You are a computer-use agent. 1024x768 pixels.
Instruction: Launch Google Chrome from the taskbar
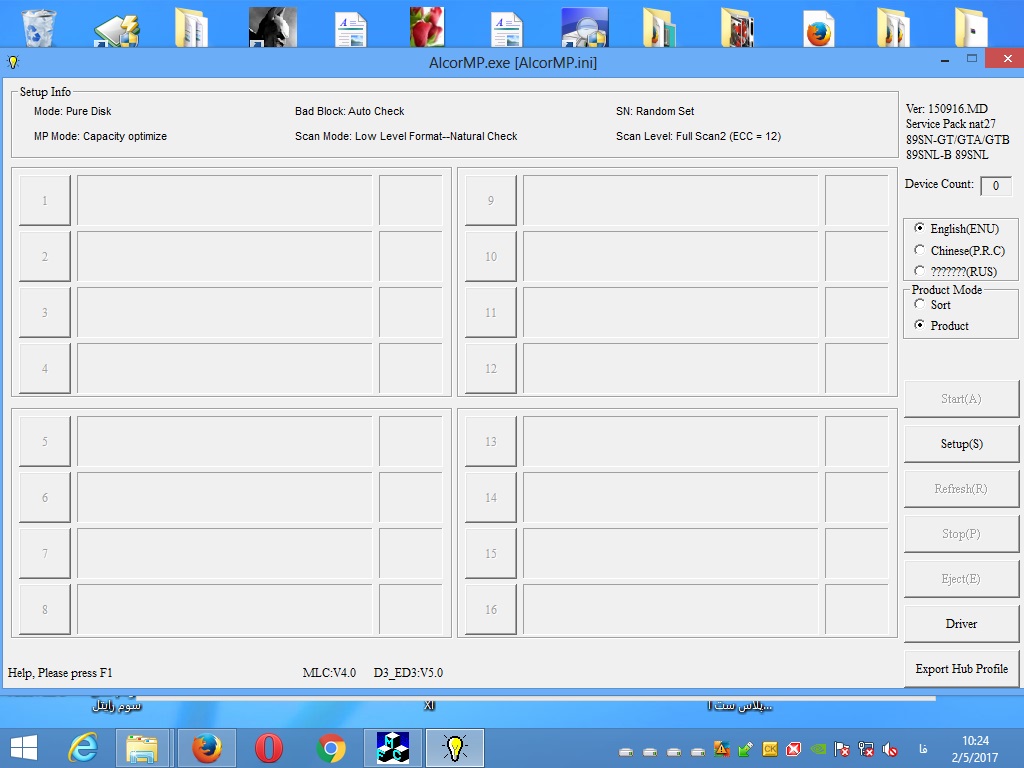tap(331, 748)
